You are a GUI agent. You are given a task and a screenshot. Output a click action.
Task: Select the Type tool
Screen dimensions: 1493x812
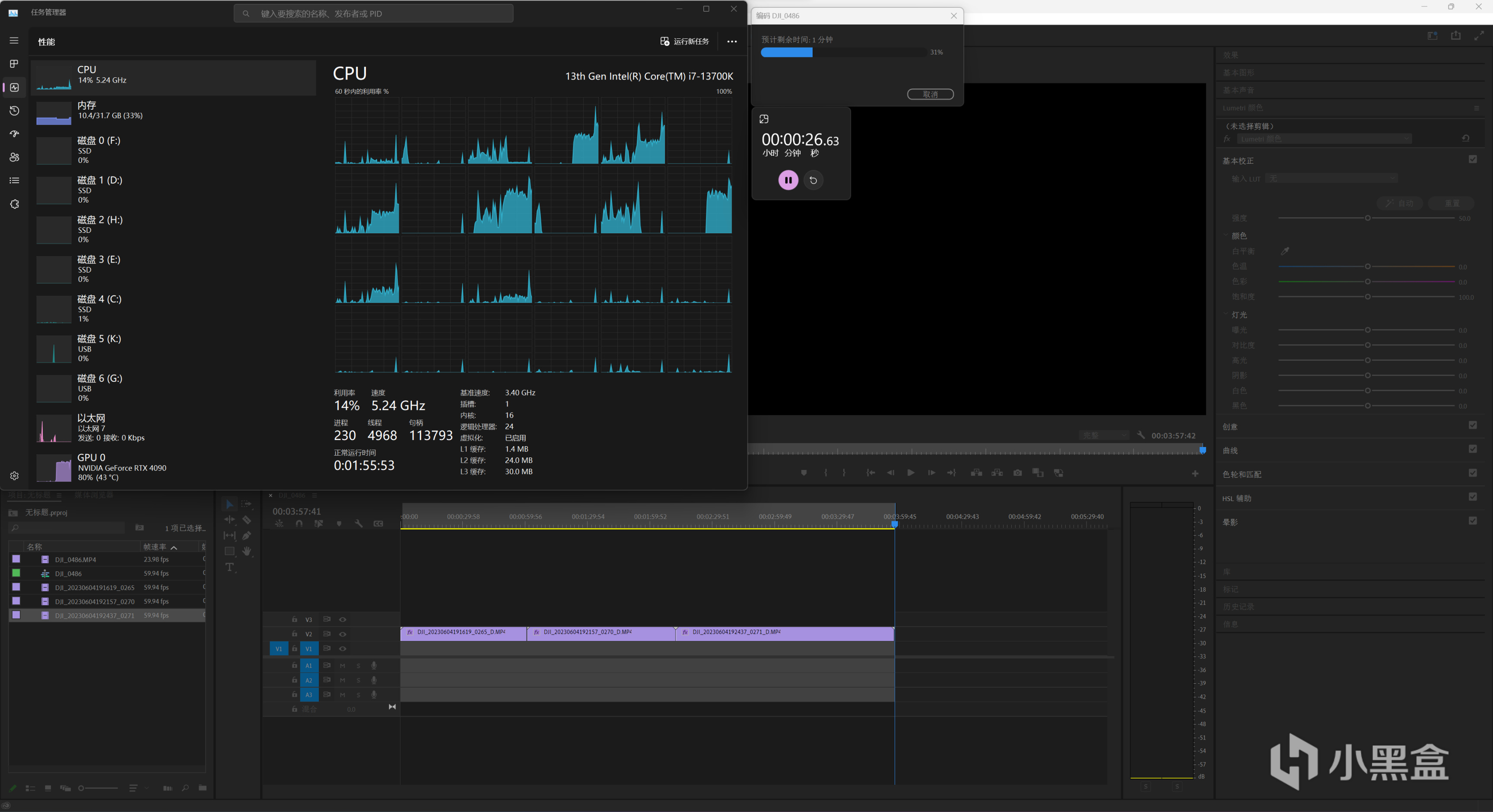coord(229,567)
